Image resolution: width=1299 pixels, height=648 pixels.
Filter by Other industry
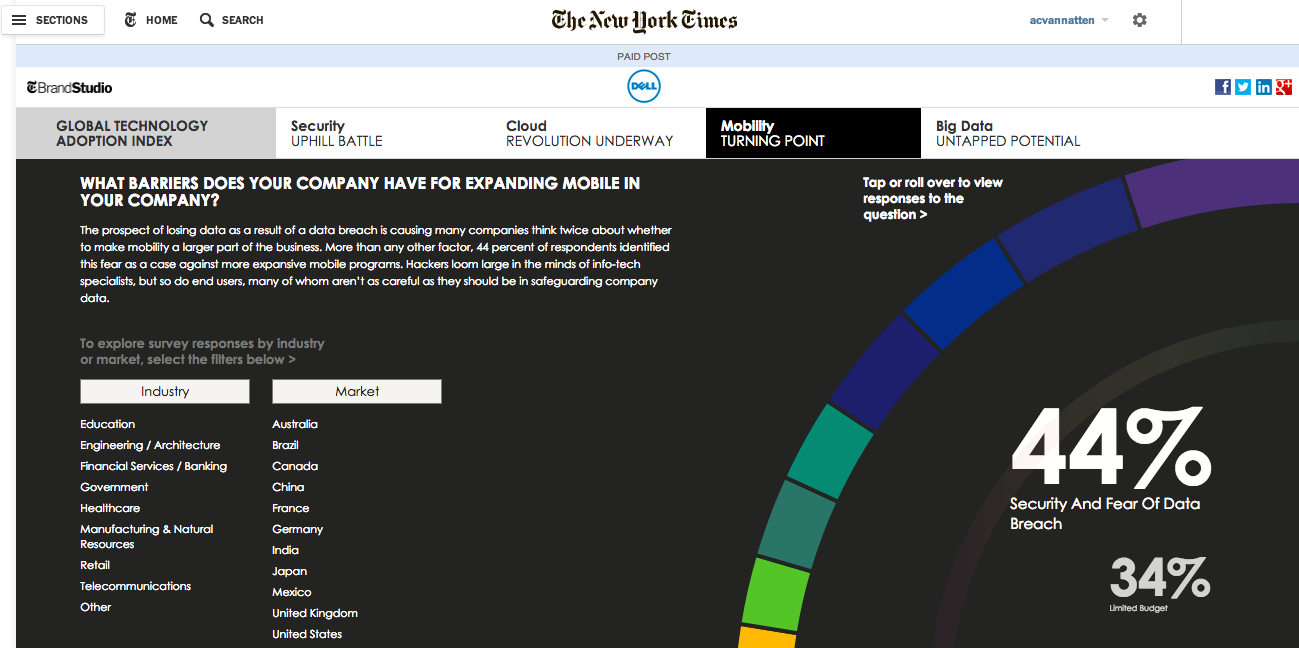tap(96, 607)
